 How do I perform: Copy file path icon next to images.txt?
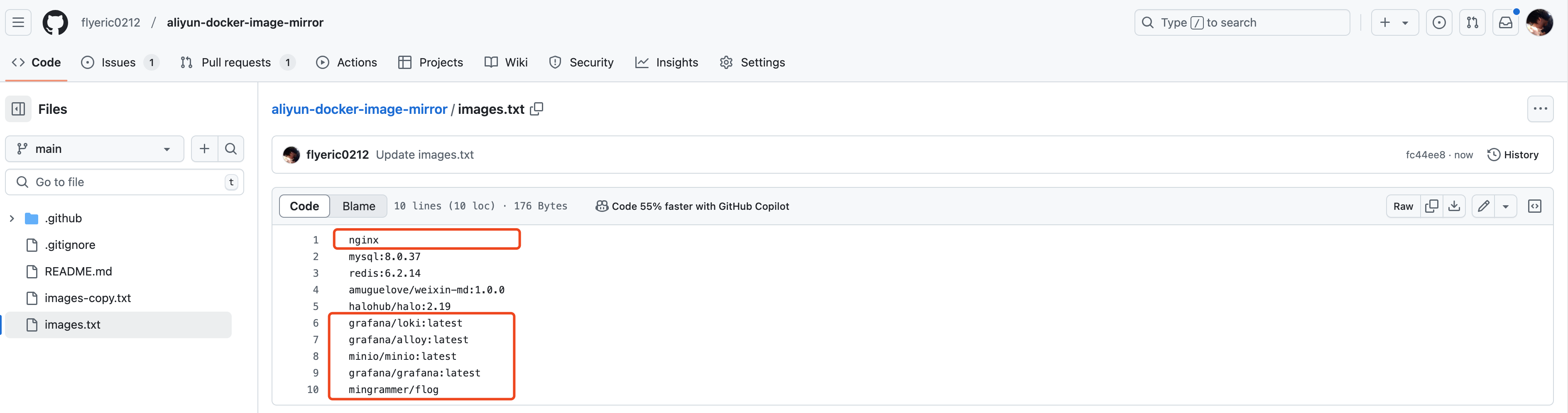536,108
